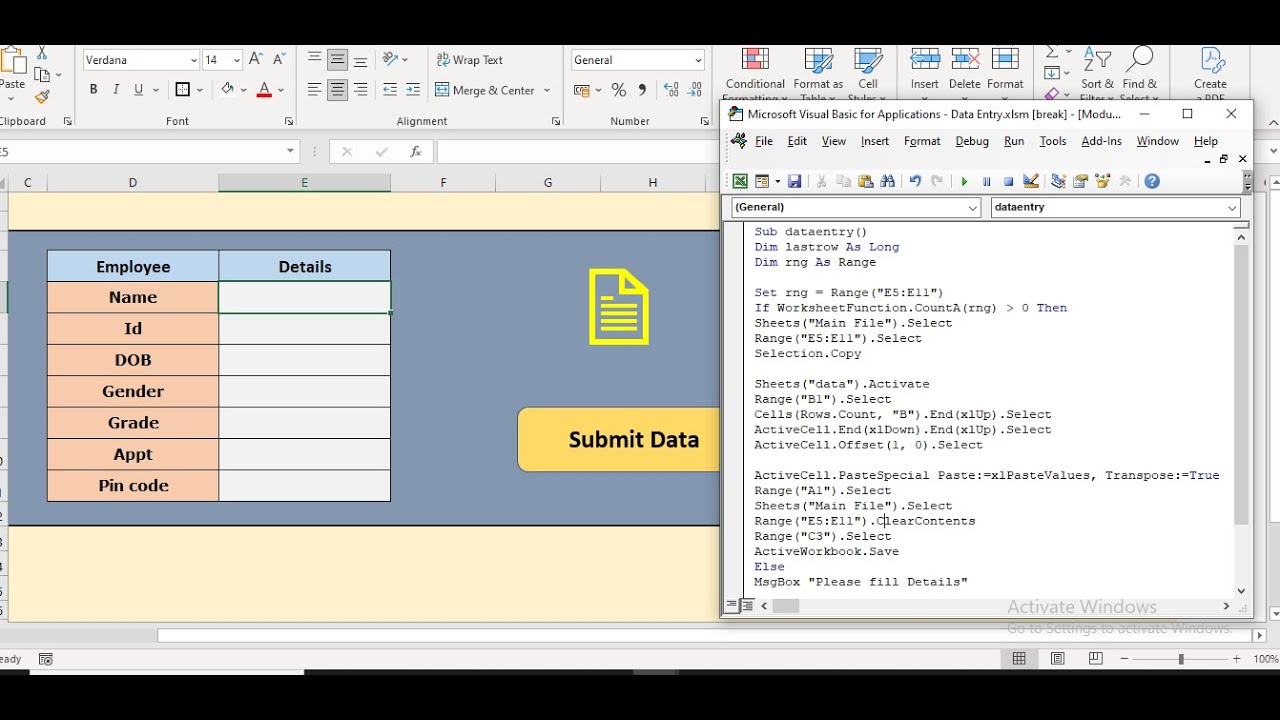Viewport: 1280px width, 720px height.
Task: Click the yellow document icon on the sheet
Action: coord(619,306)
